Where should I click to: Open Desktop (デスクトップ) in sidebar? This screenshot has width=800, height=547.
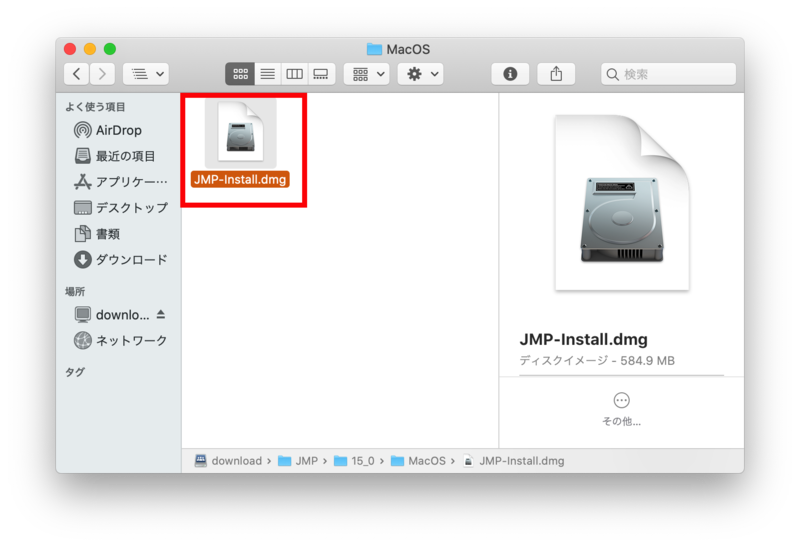pos(118,208)
